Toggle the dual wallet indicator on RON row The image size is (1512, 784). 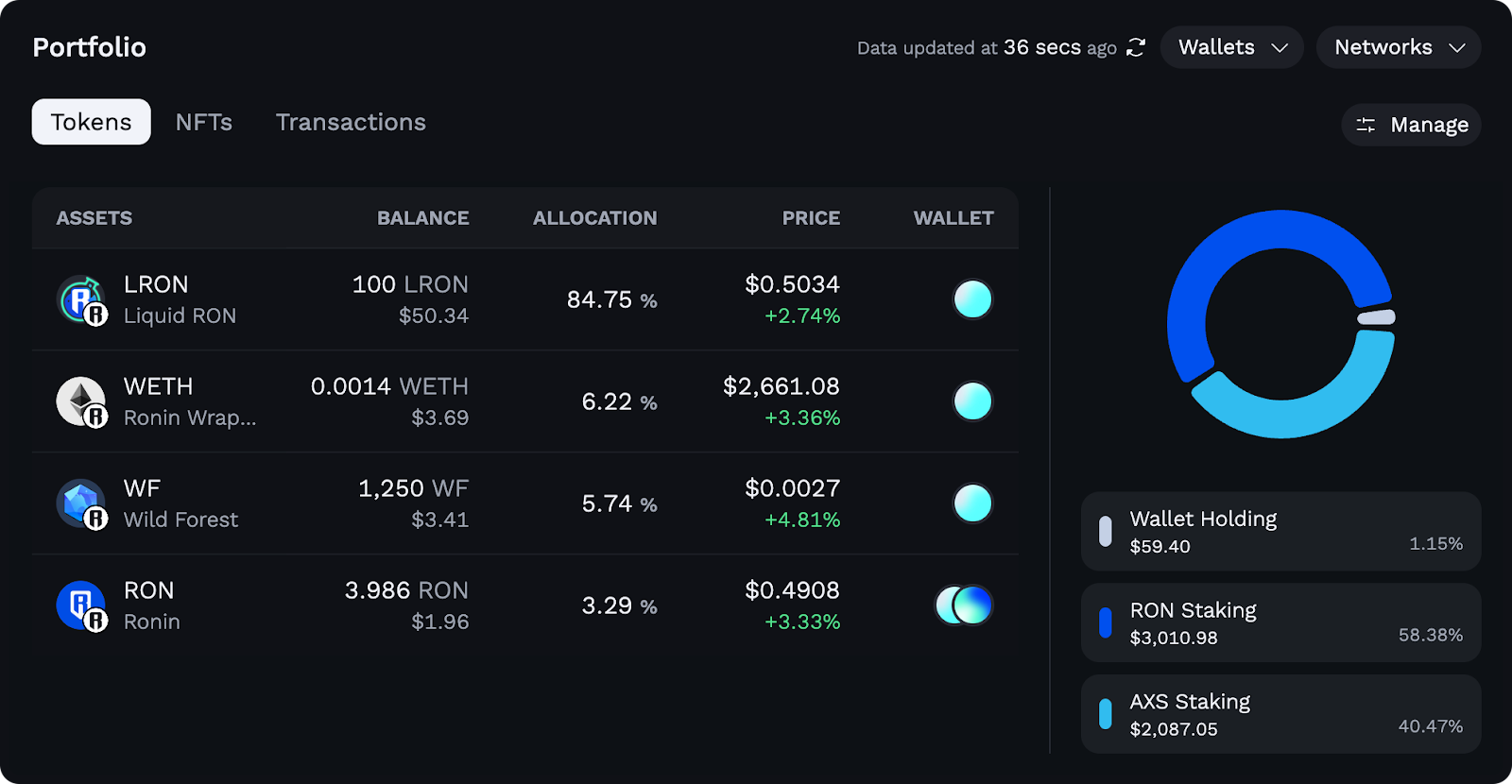pos(963,605)
